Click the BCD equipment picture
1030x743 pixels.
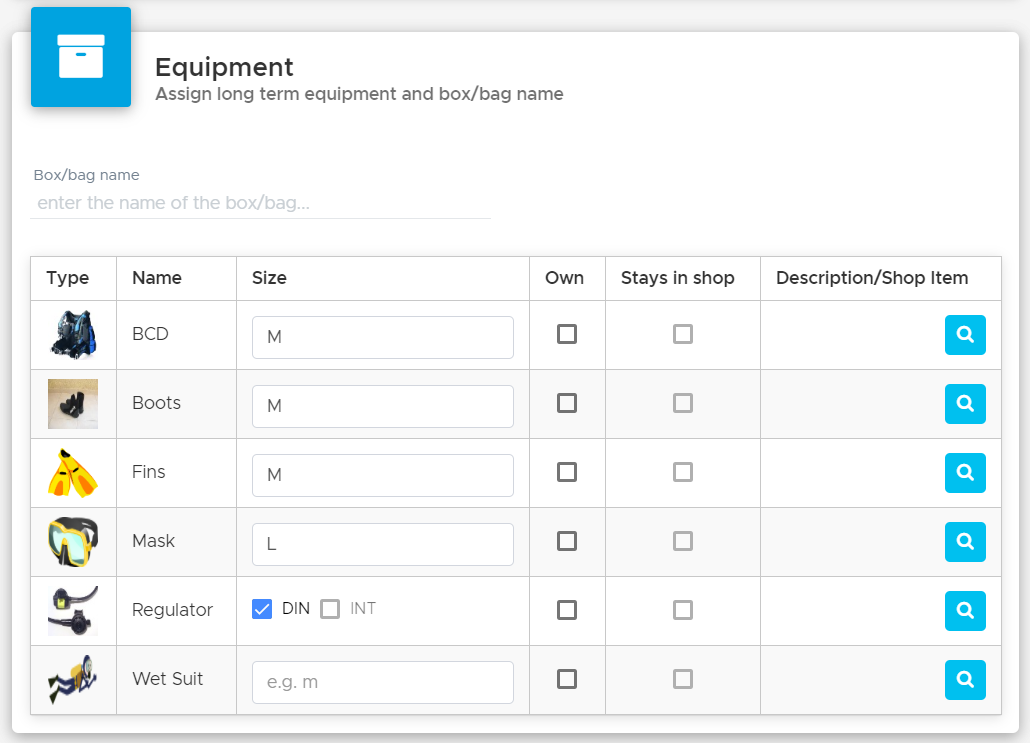tap(73, 334)
